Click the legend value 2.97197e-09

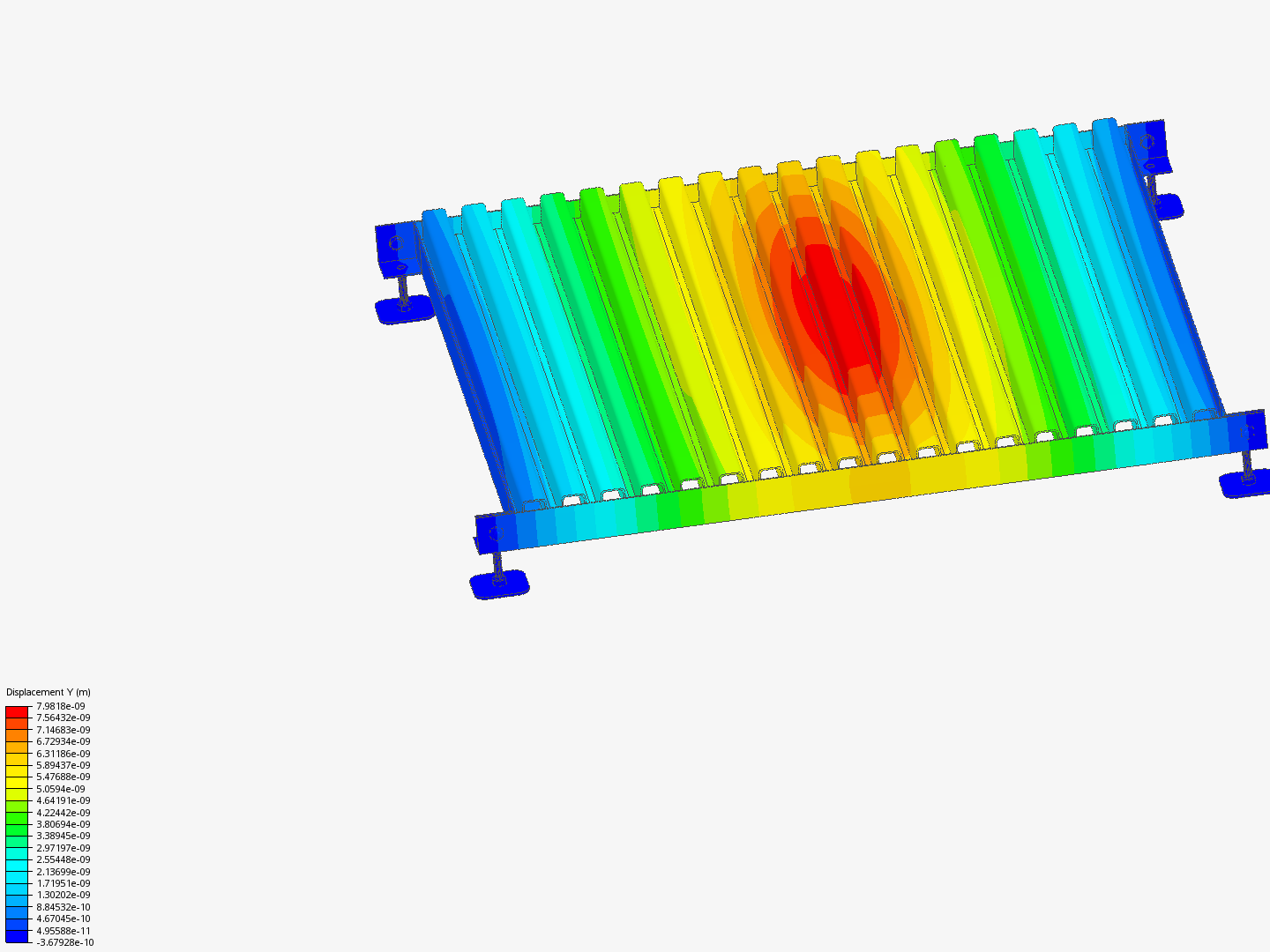(x=63, y=848)
